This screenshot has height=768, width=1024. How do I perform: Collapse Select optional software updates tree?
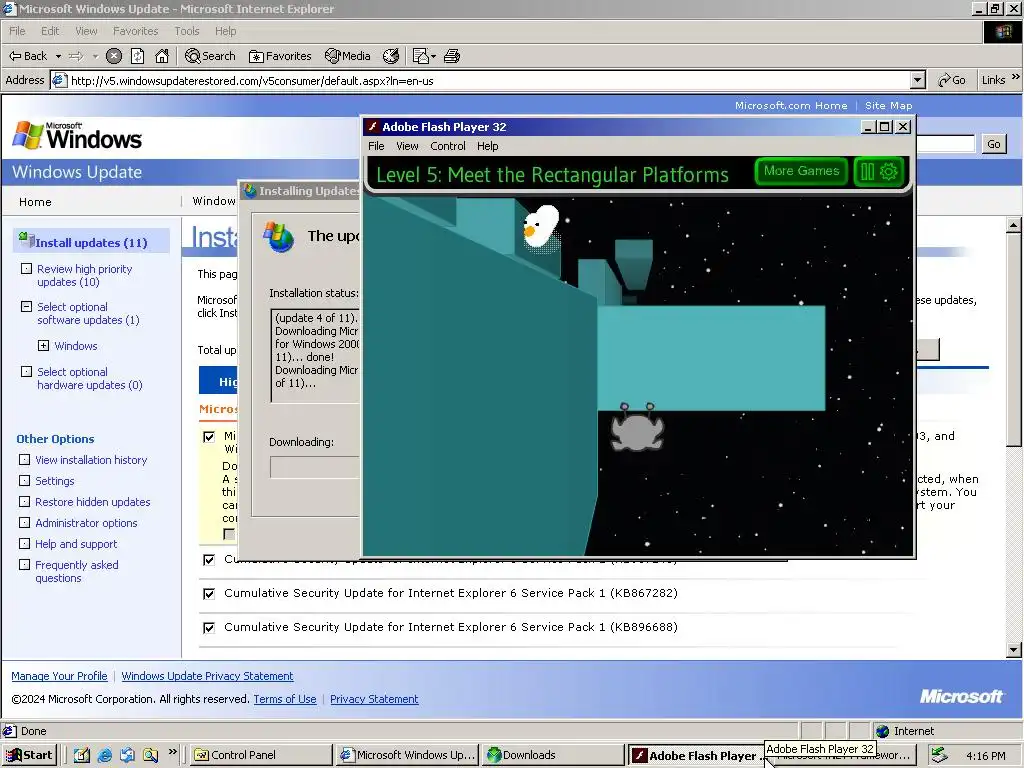[x=26, y=306]
